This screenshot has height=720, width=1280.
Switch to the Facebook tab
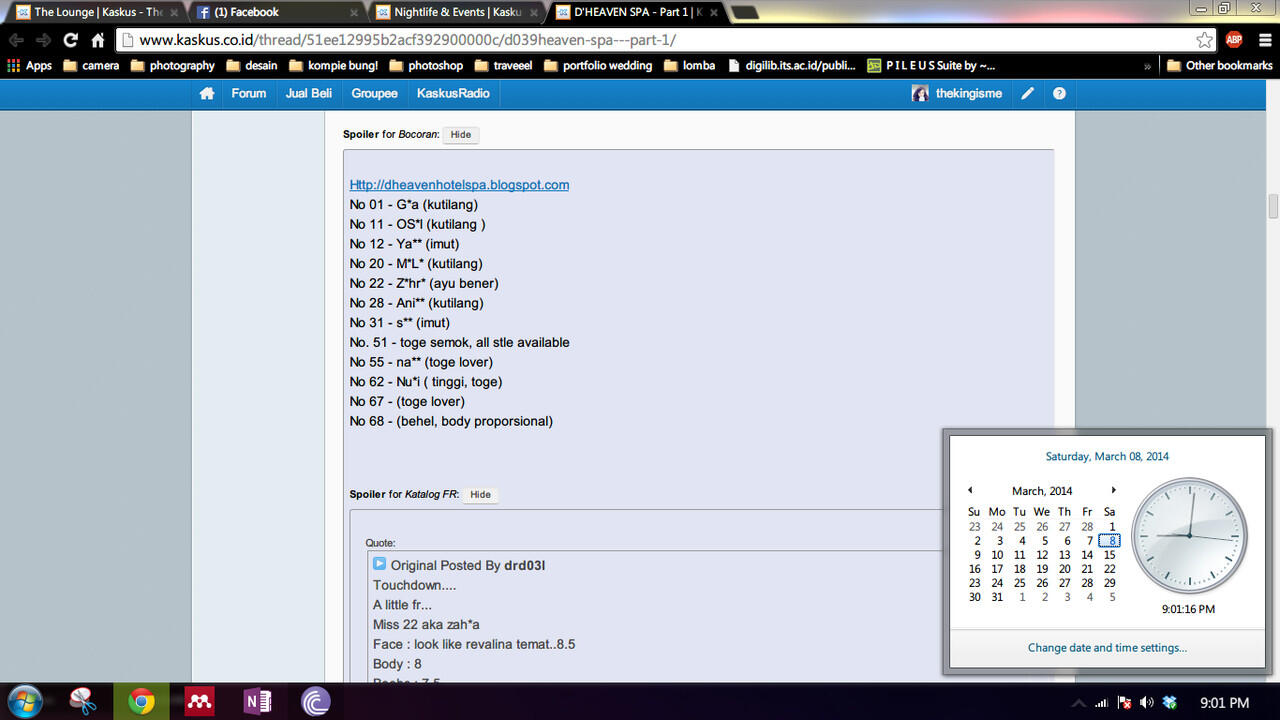pos(275,12)
